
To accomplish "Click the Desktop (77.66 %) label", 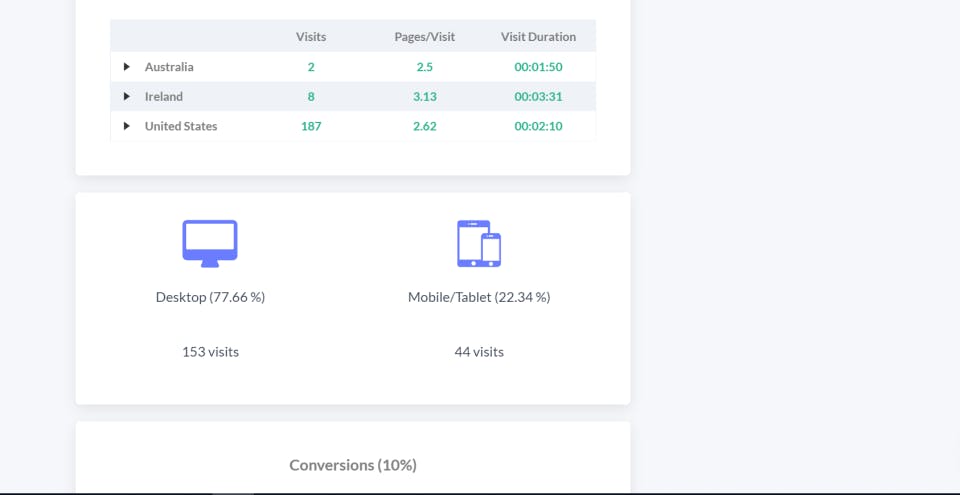I will (210, 297).
